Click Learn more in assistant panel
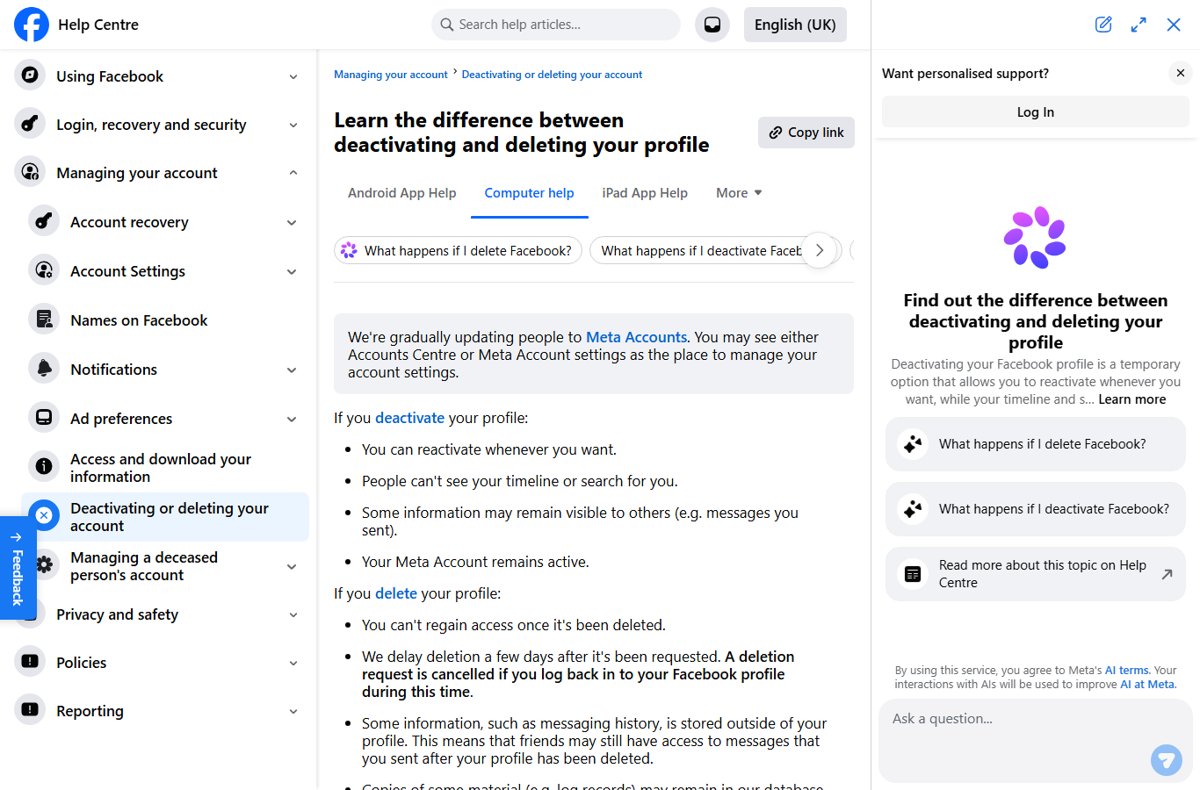This screenshot has height=790, width=1200. click(1132, 399)
